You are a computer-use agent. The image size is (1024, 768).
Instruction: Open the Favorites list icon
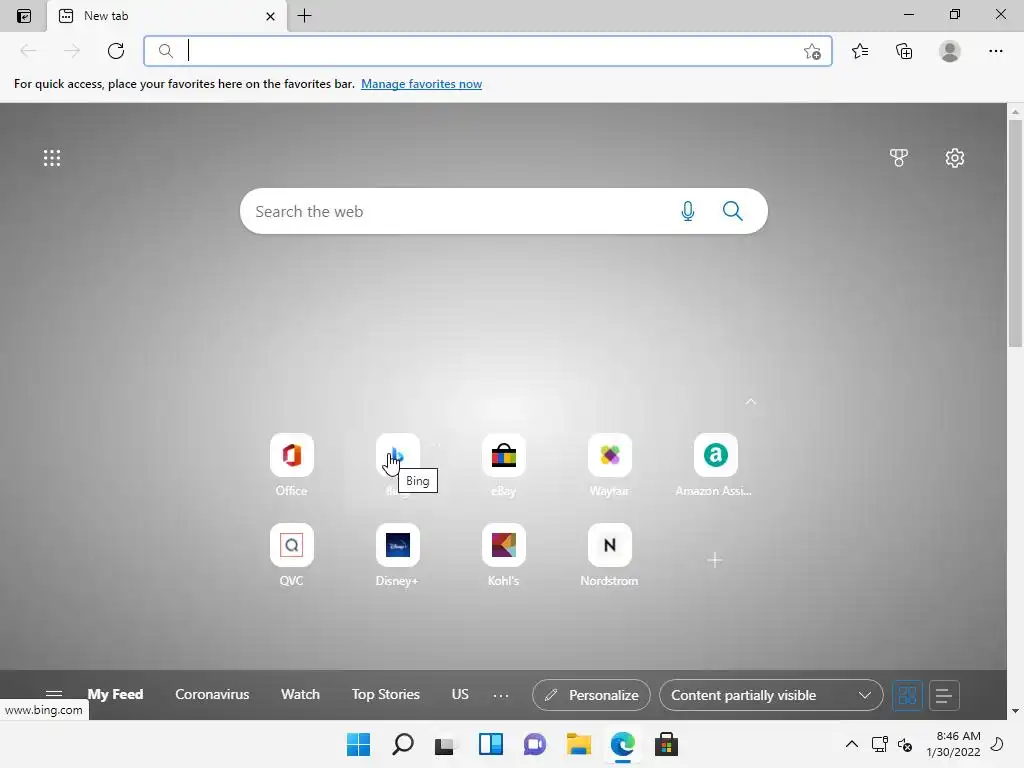860,51
